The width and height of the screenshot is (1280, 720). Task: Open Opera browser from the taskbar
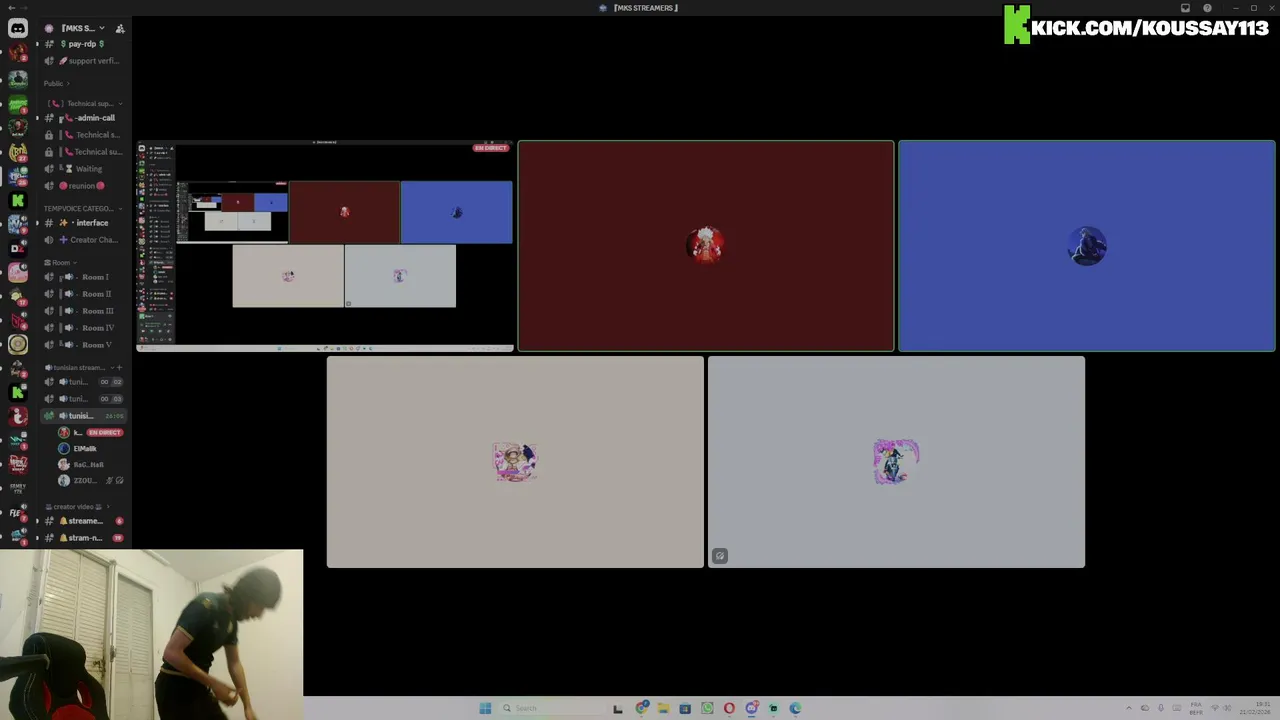729,708
